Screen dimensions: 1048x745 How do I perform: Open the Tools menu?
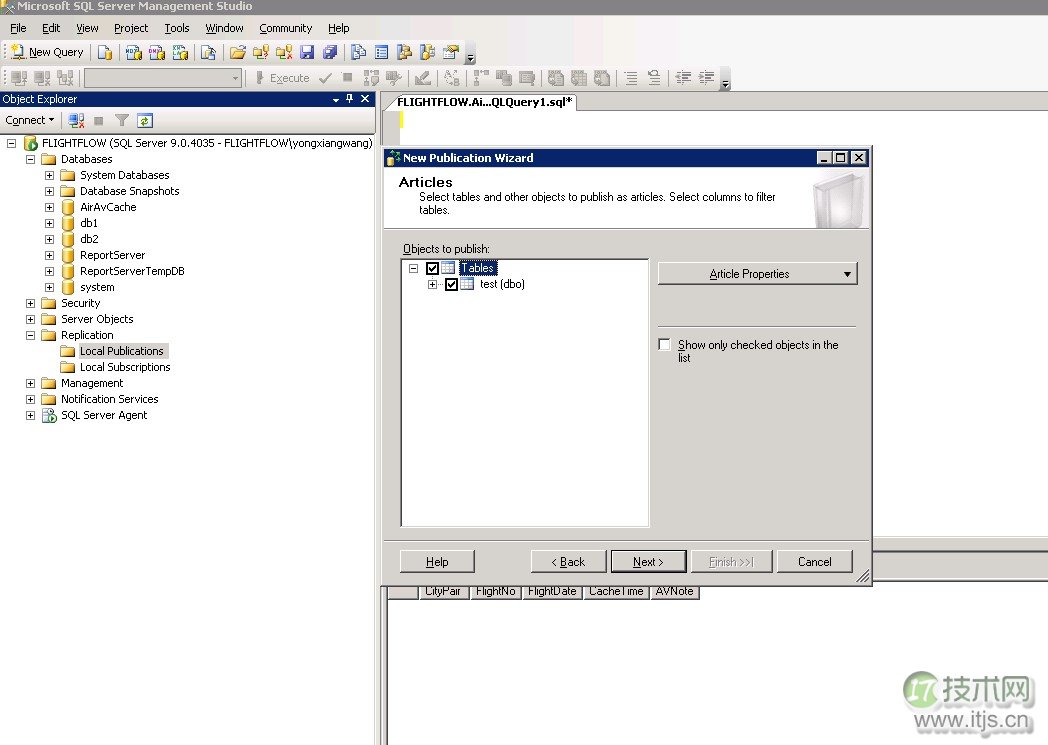176,28
